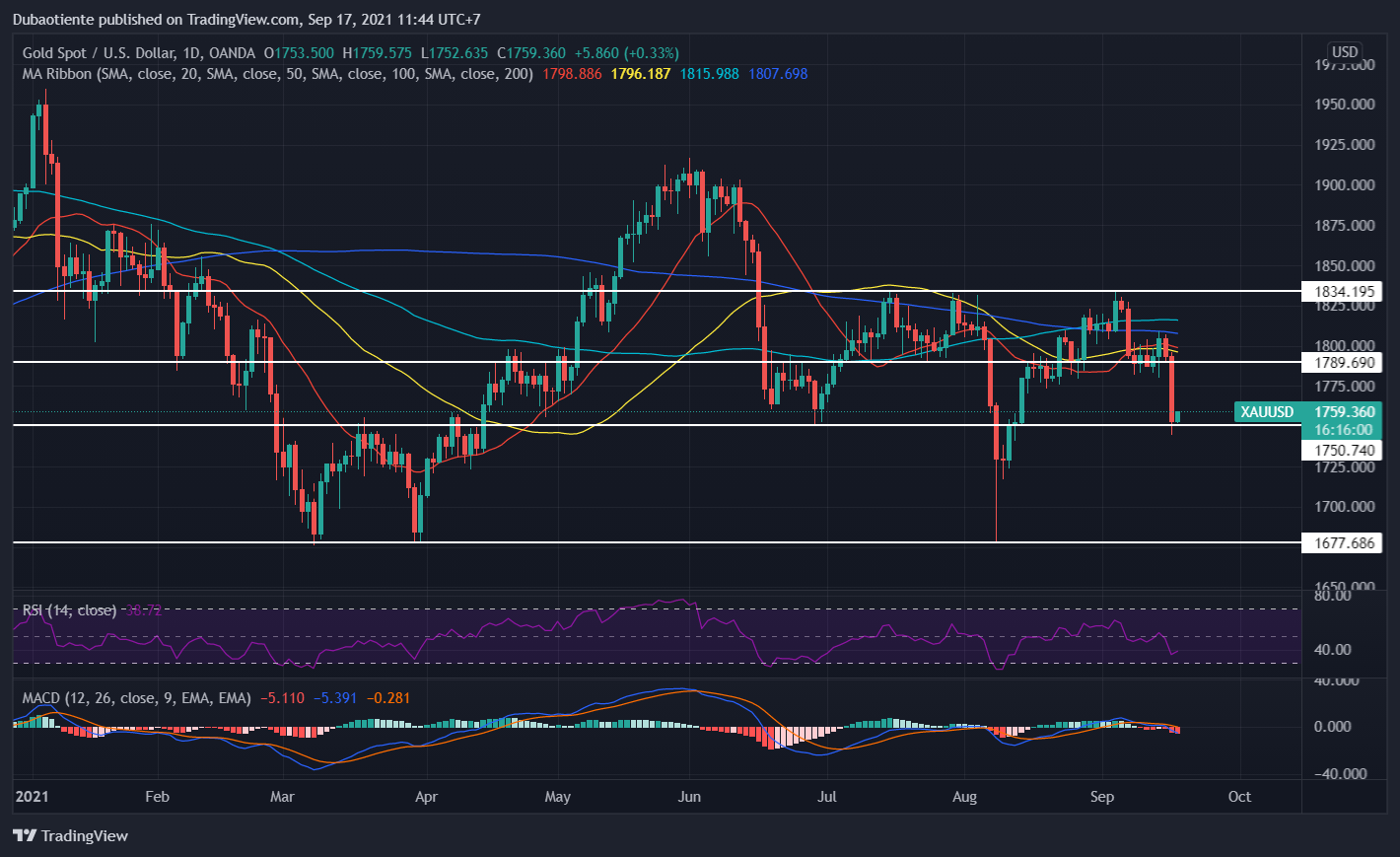The height and width of the screenshot is (857, 1400).
Task: Click the 1925.000 price axis label
Action: tap(1345, 145)
